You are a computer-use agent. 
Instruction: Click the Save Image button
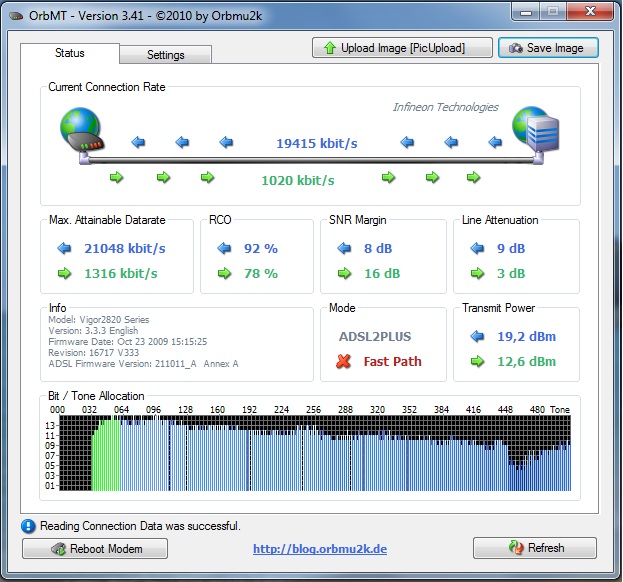548,48
